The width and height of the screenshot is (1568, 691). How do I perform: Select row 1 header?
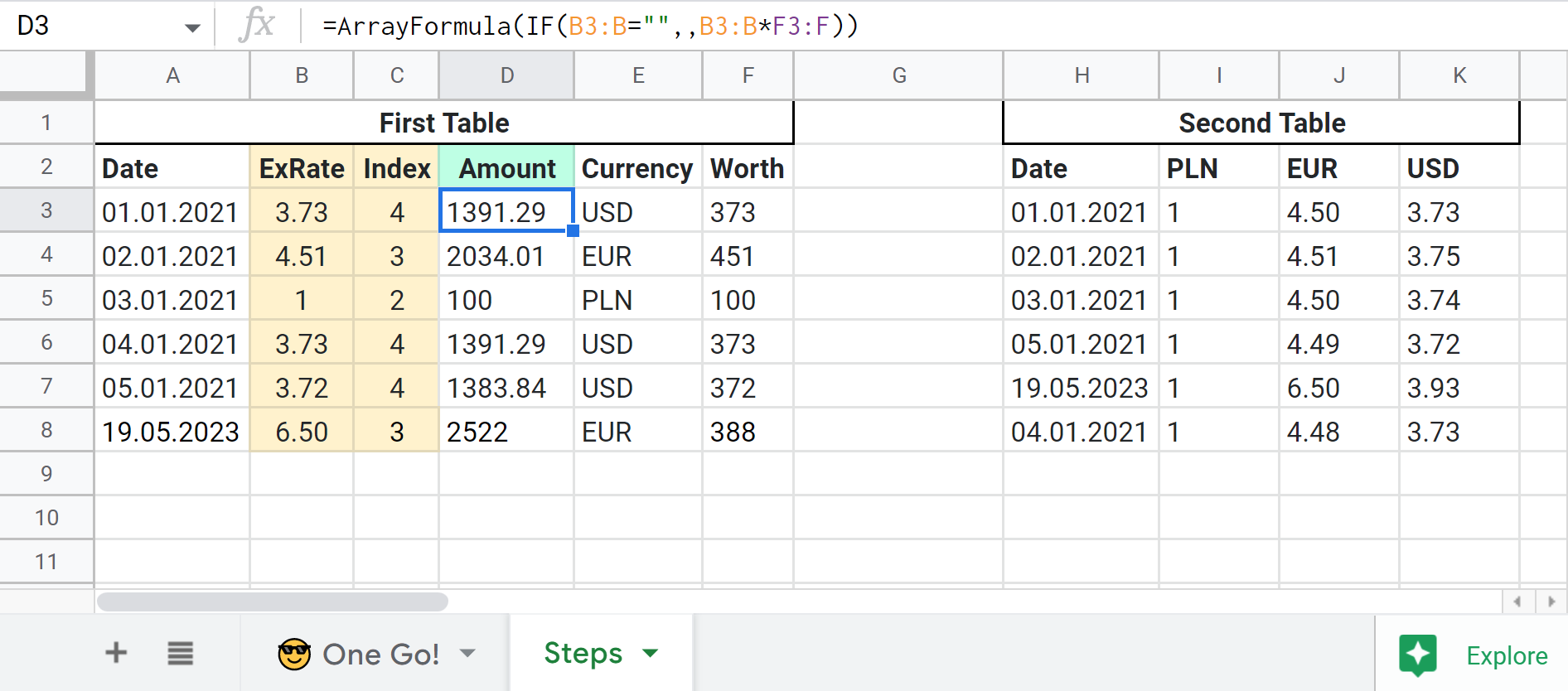click(x=46, y=123)
